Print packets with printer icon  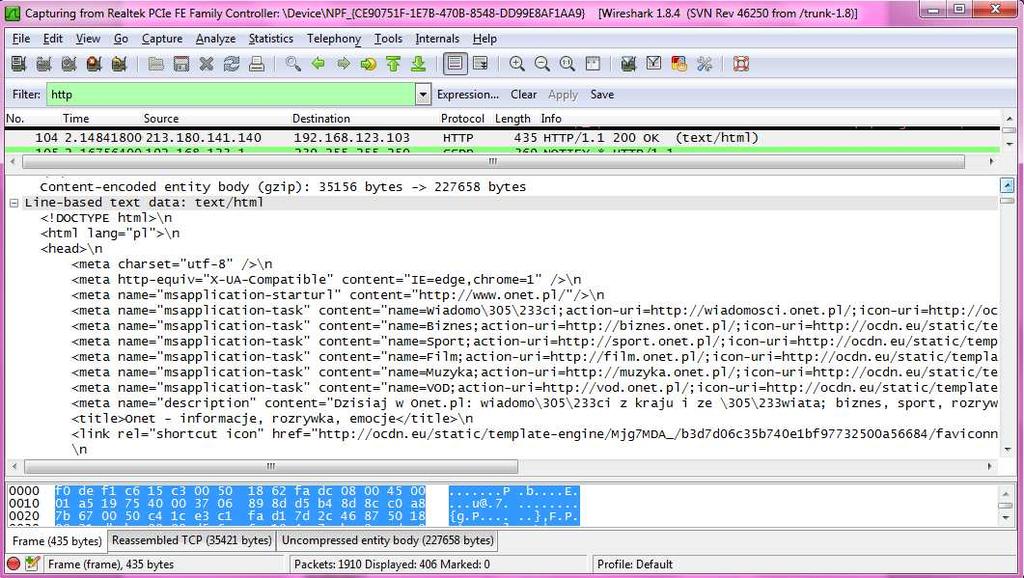[x=257, y=64]
